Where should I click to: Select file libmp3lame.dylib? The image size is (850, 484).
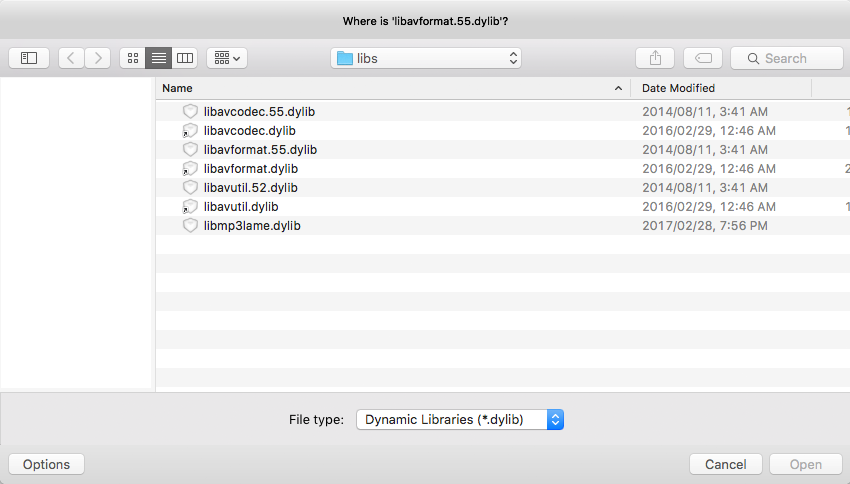click(x=503, y=225)
